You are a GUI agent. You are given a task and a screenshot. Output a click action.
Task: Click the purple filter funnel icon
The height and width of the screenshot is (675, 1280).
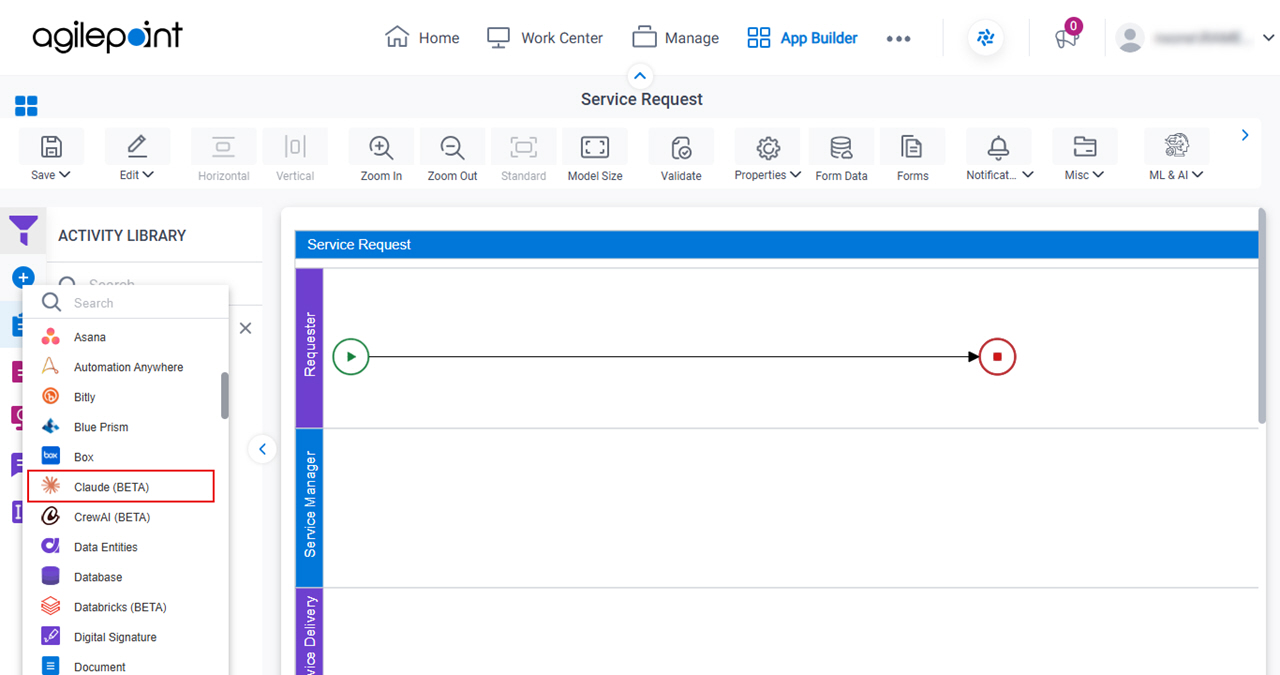[x=24, y=230]
